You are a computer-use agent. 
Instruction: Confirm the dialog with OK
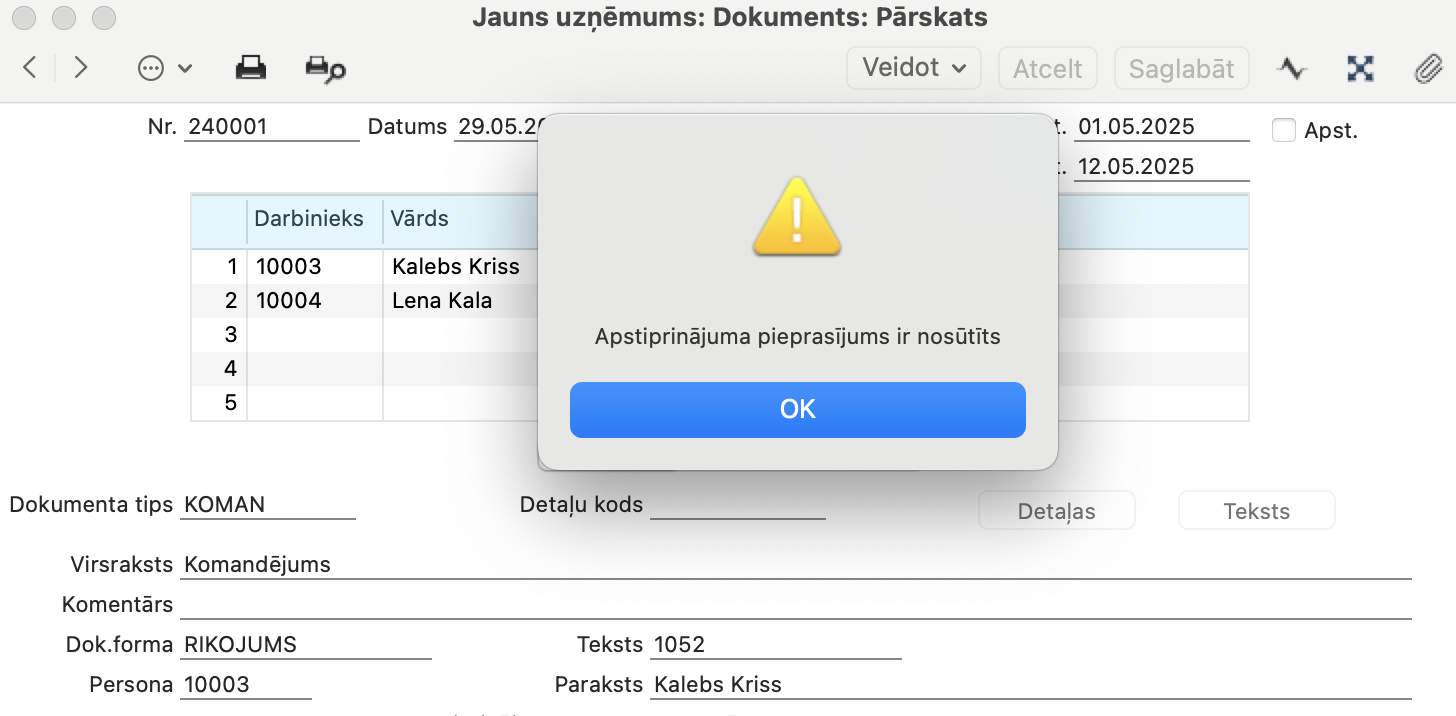(x=798, y=409)
